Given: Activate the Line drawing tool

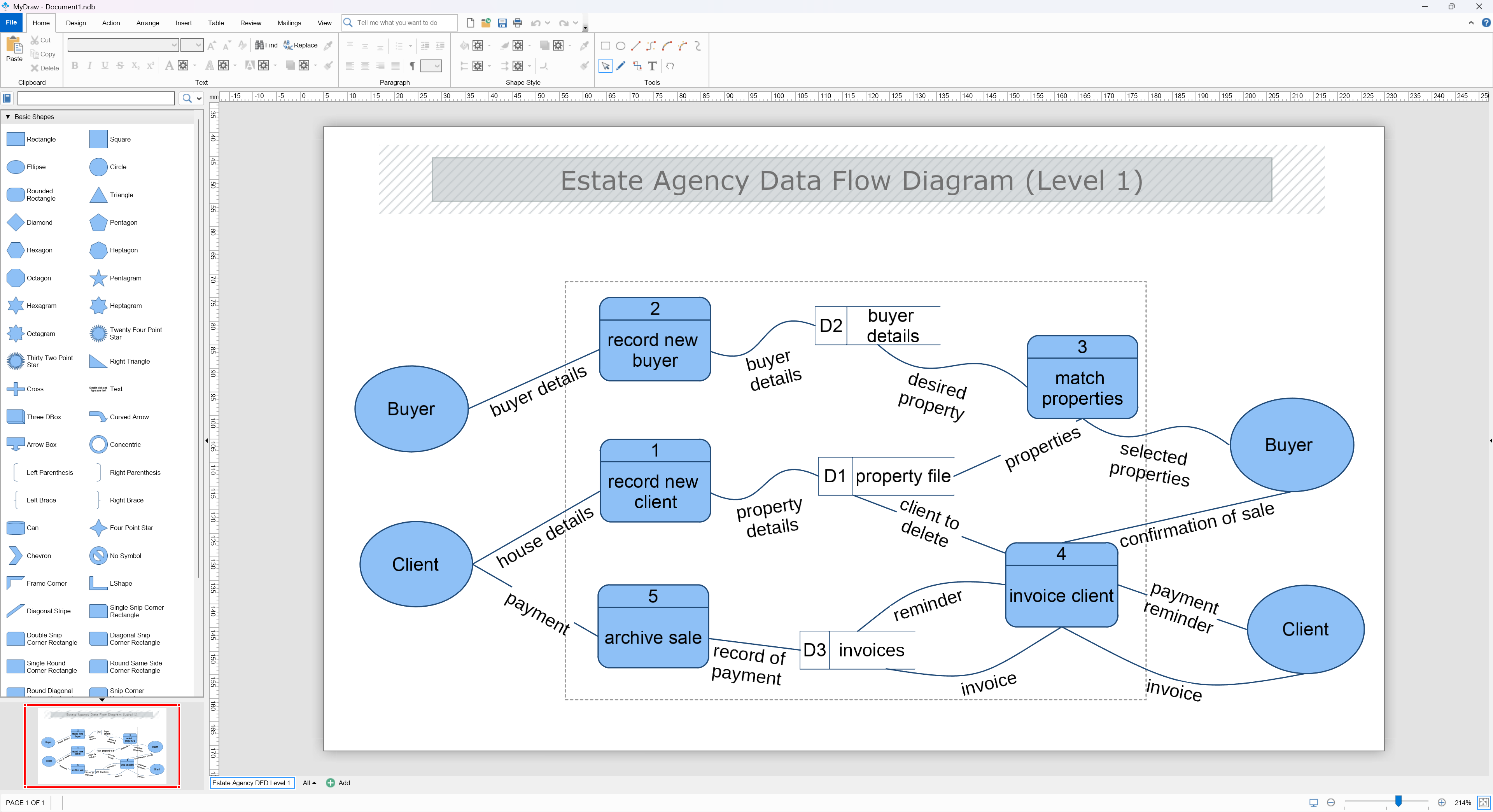Looking at the screenshot, I should click(x=636, y=46).
